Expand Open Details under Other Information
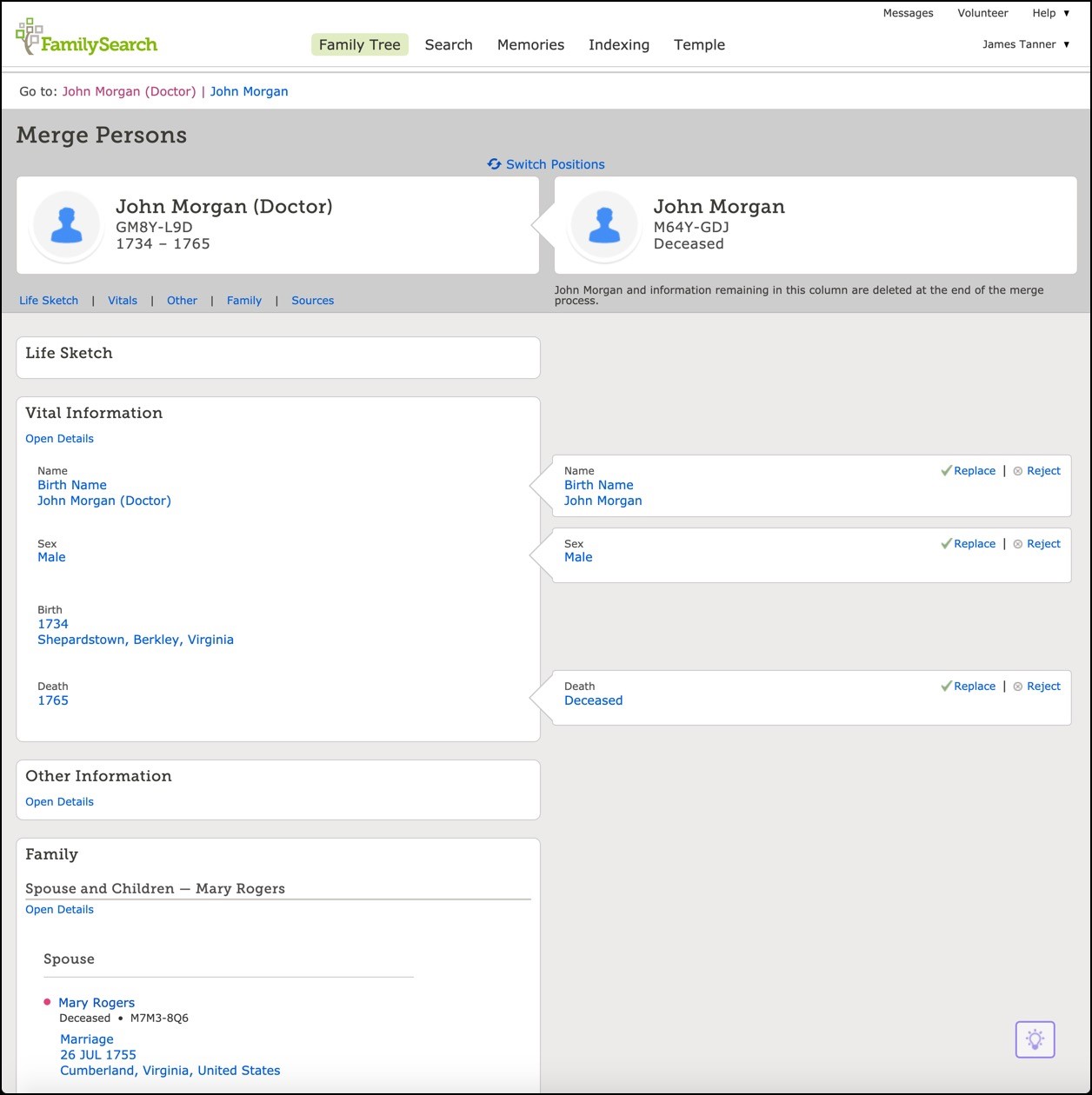This screenshot has height=1095, width=1092. tap(59, 802)
